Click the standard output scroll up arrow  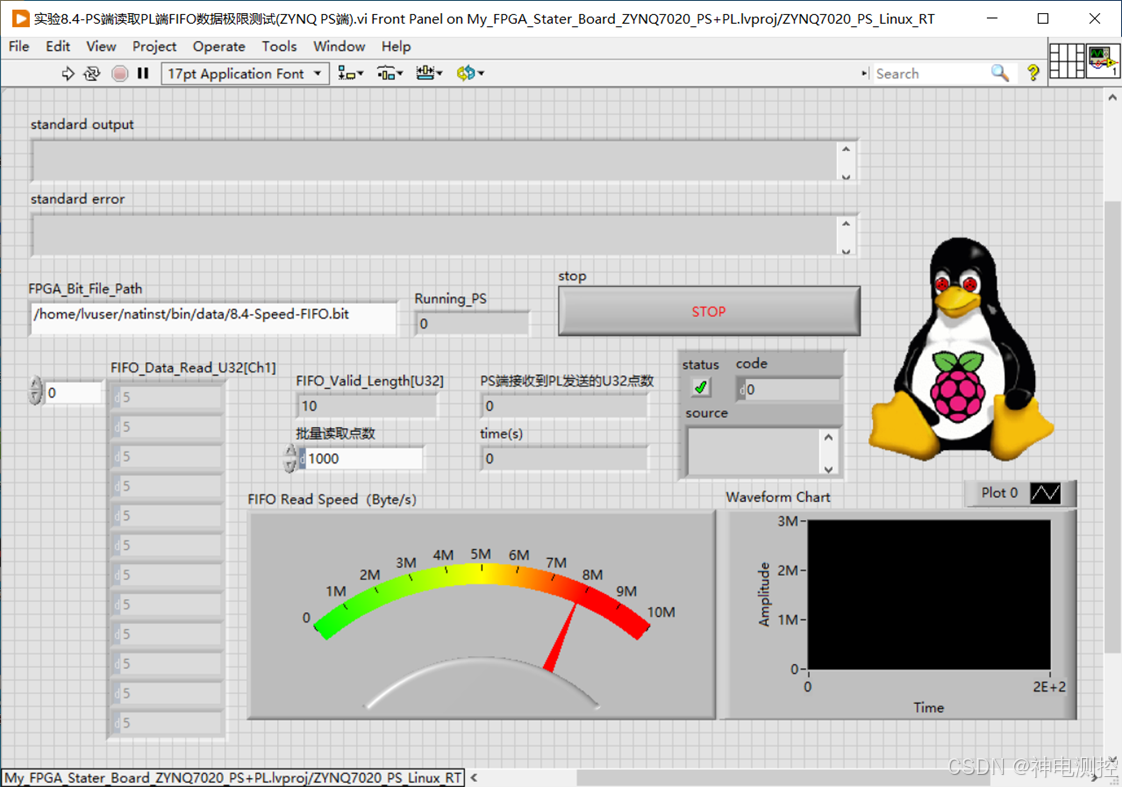coord(846,150)
